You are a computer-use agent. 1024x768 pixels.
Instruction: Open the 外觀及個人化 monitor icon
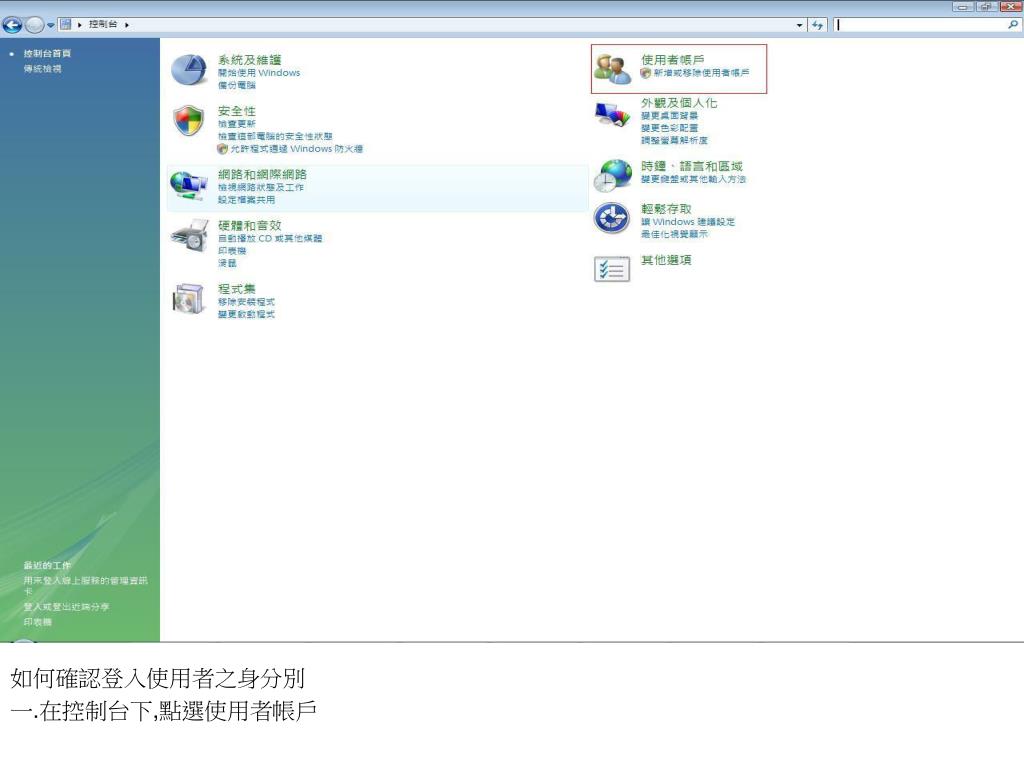coord(612,116)
